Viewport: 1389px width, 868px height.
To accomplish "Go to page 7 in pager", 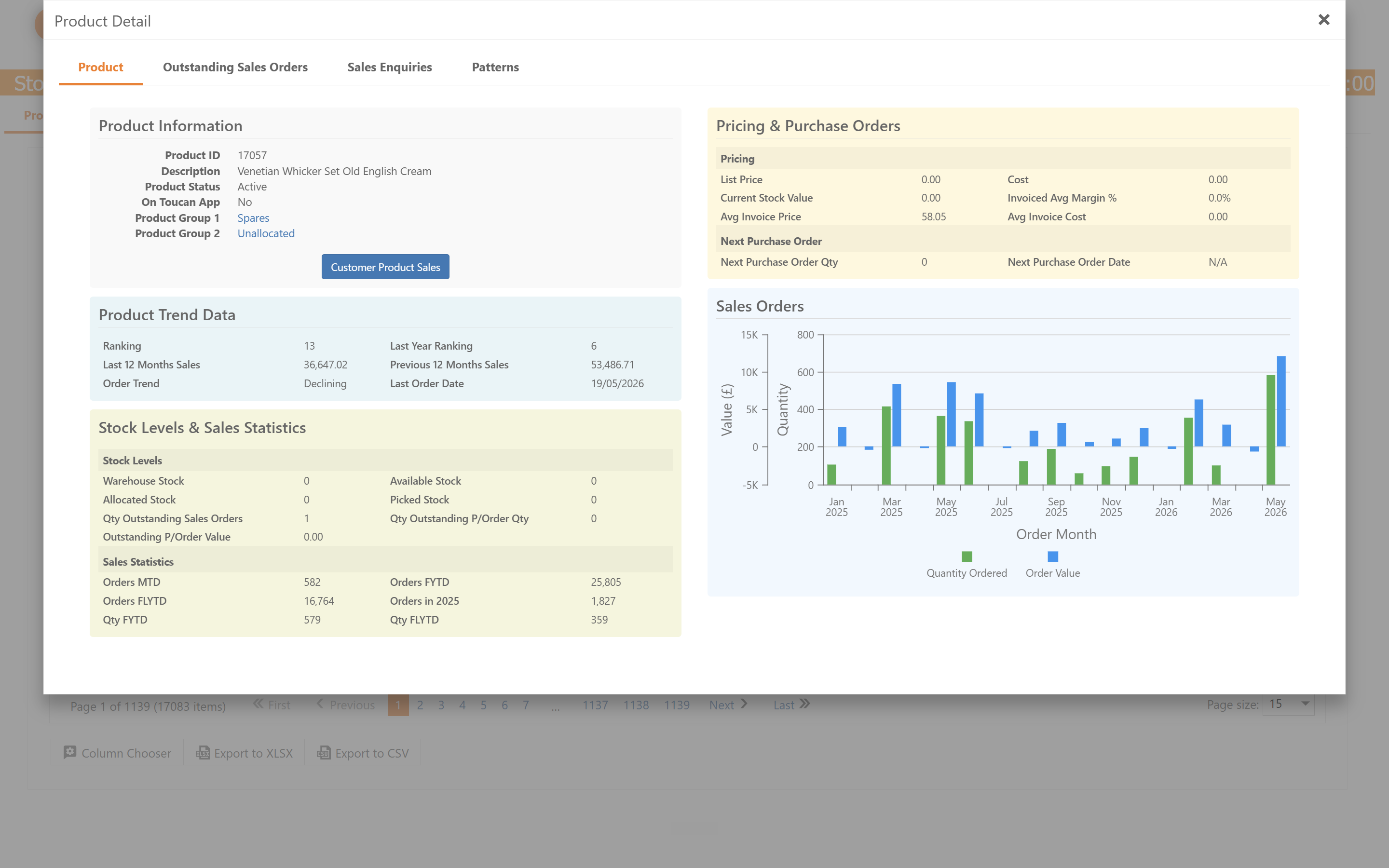I will click(526, 705).
